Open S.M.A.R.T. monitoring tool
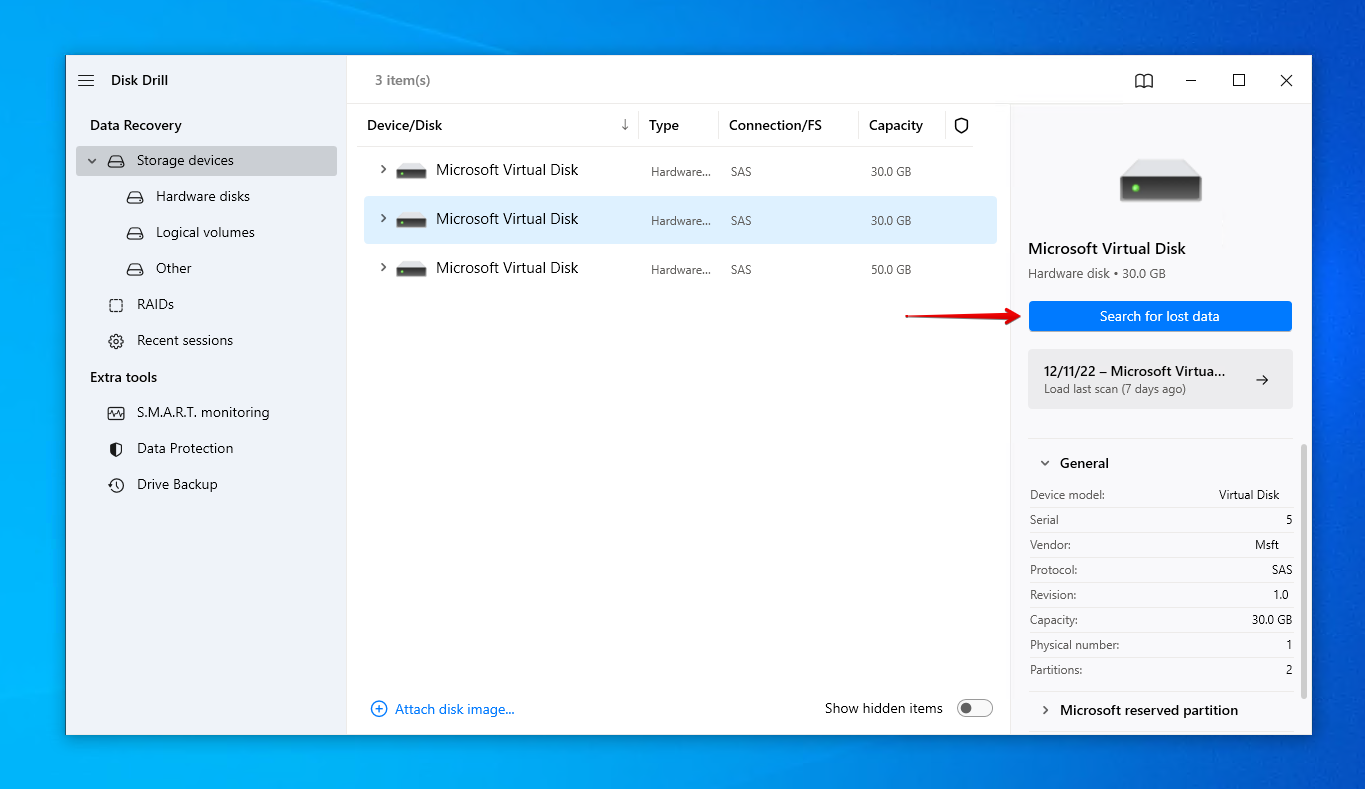 pyautogui.click(x=203, y=413)
